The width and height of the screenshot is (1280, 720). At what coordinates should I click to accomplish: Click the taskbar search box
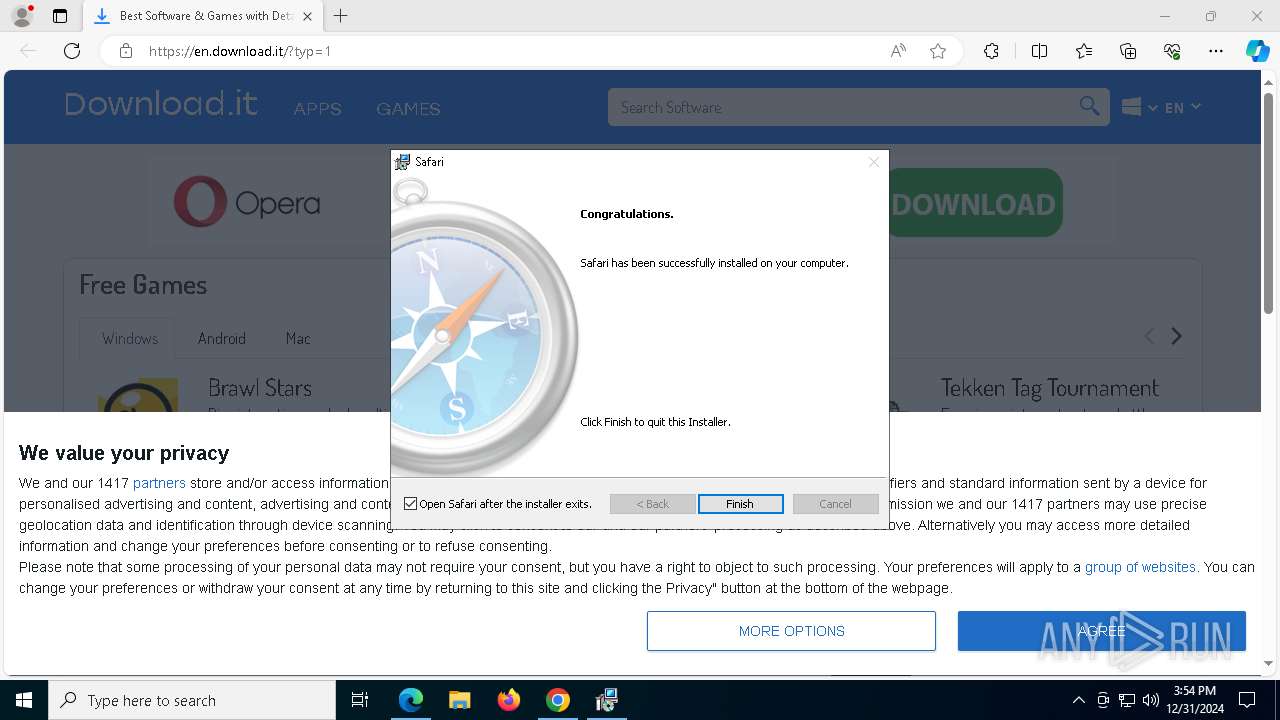coord(192,700)
